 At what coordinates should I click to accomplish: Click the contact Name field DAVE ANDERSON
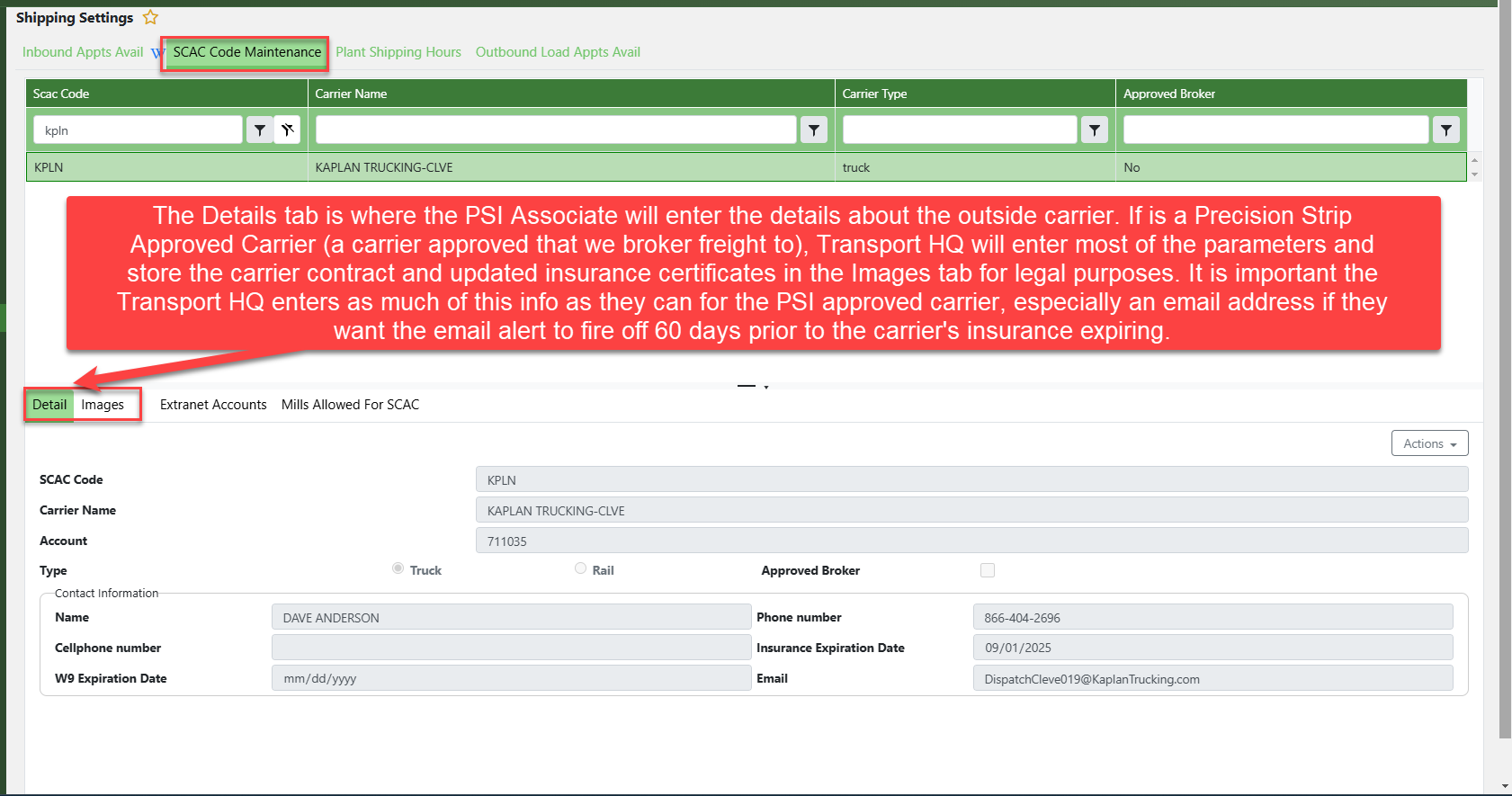tap(511, 617)
